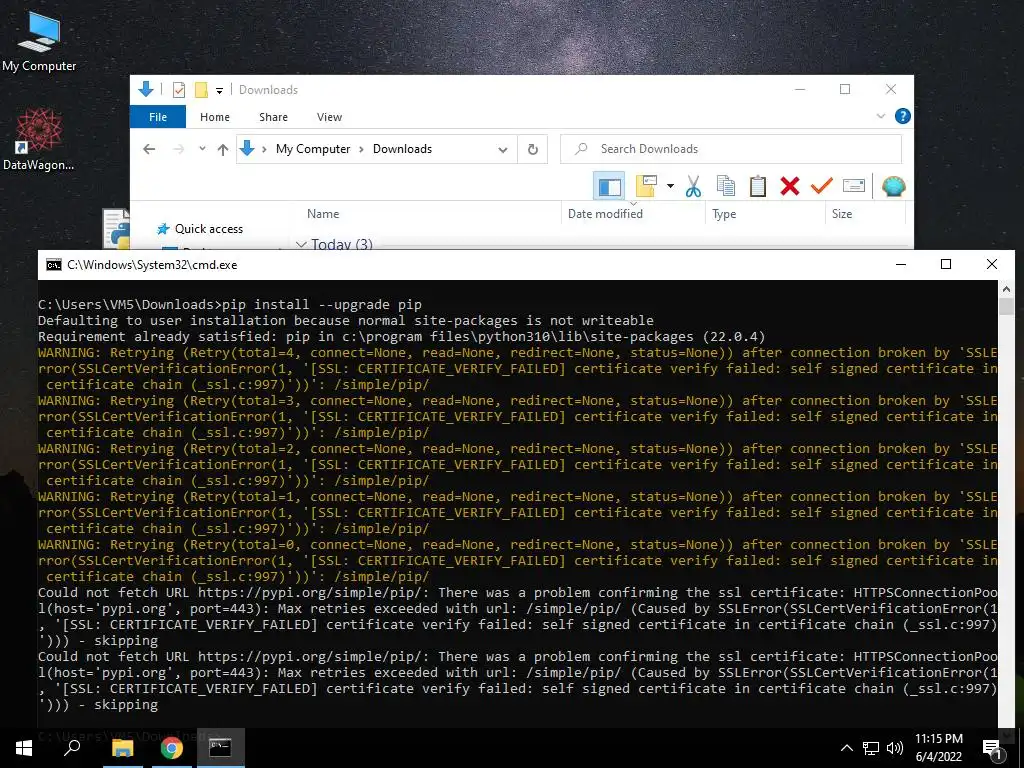Expand the address bar history dropdown
The width and height of the screenshot is (1024, 768).
[x=503, y=150]
